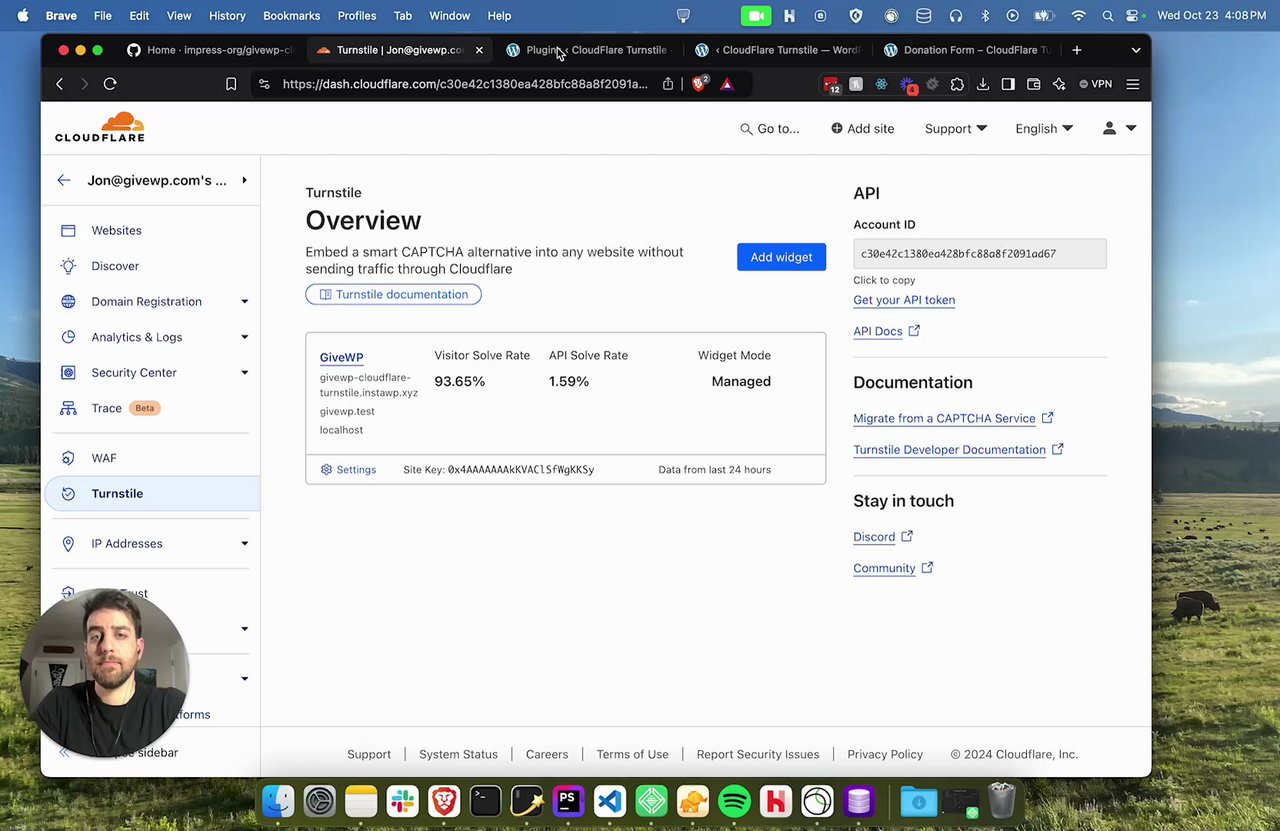Viewport: 1280px width, 831px height.
Task: Click the Brave Rewards triangle icon
Action: tap(727, 84)
